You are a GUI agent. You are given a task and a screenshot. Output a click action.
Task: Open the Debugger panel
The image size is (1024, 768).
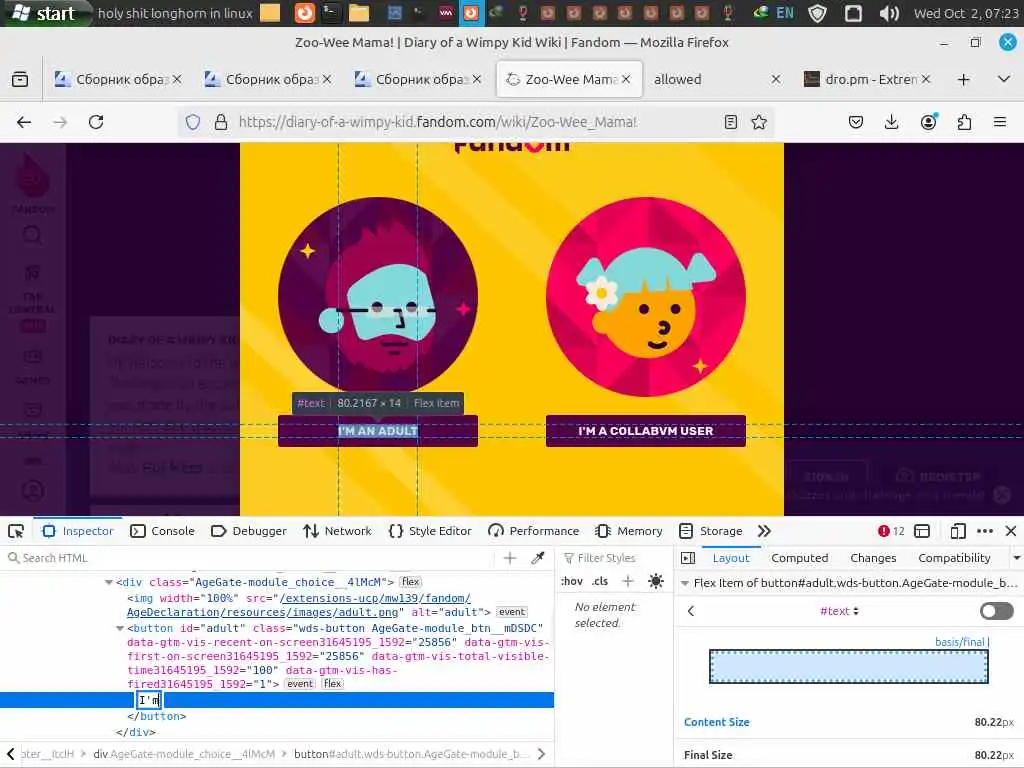[x=249, y=531]
